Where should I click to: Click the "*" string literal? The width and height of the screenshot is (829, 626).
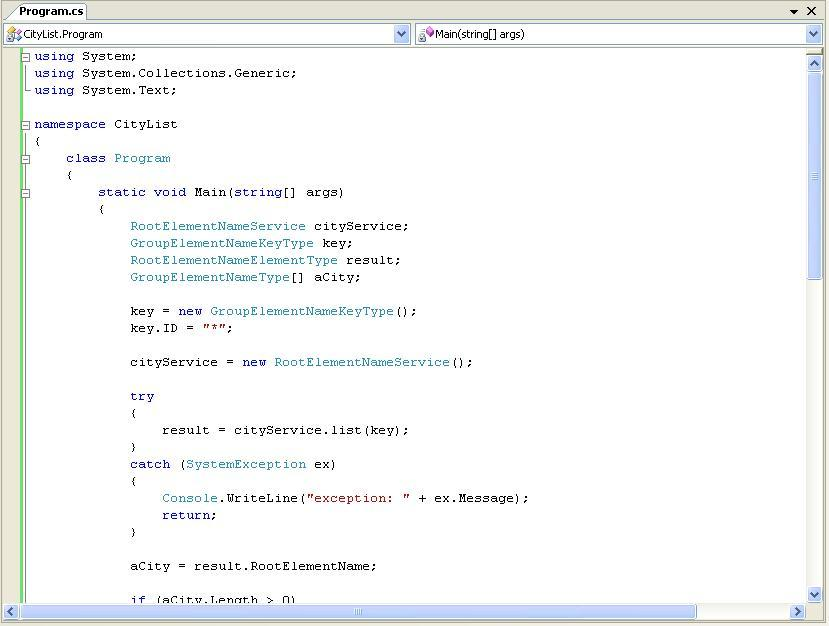(215, 328)
